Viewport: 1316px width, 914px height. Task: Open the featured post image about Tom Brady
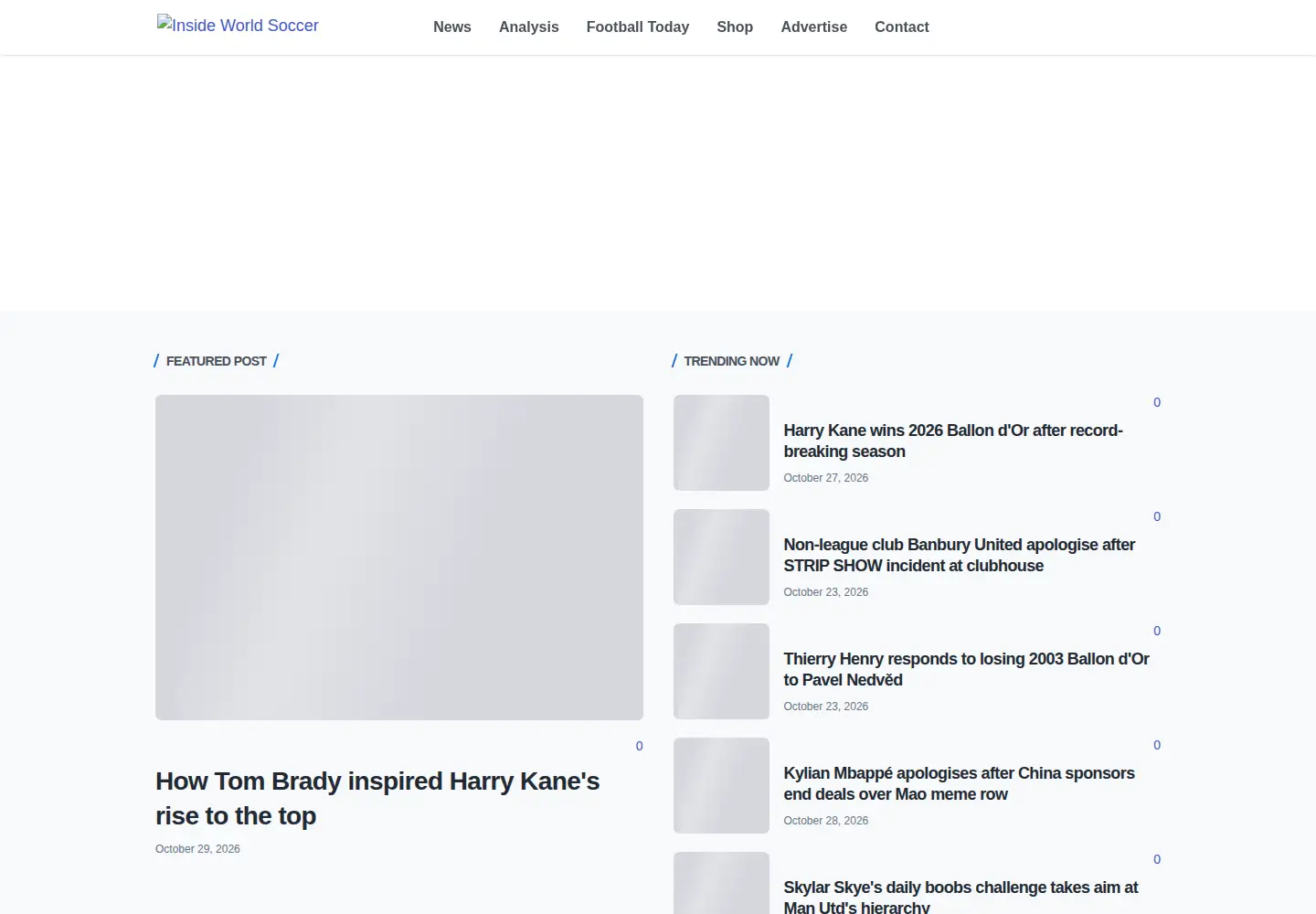point(399,558)
